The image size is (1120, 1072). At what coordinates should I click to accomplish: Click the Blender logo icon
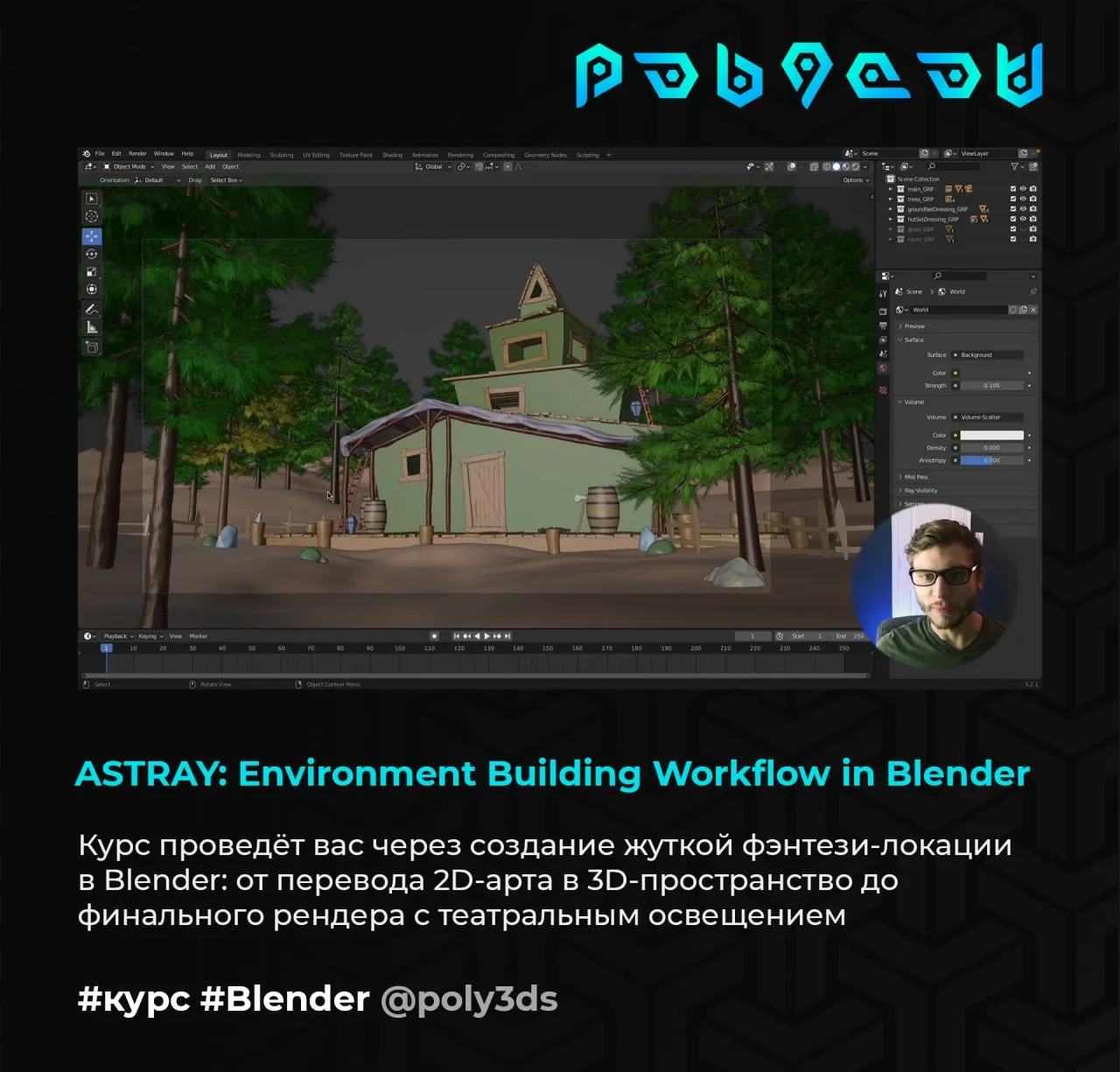click(x=87, y=154)
